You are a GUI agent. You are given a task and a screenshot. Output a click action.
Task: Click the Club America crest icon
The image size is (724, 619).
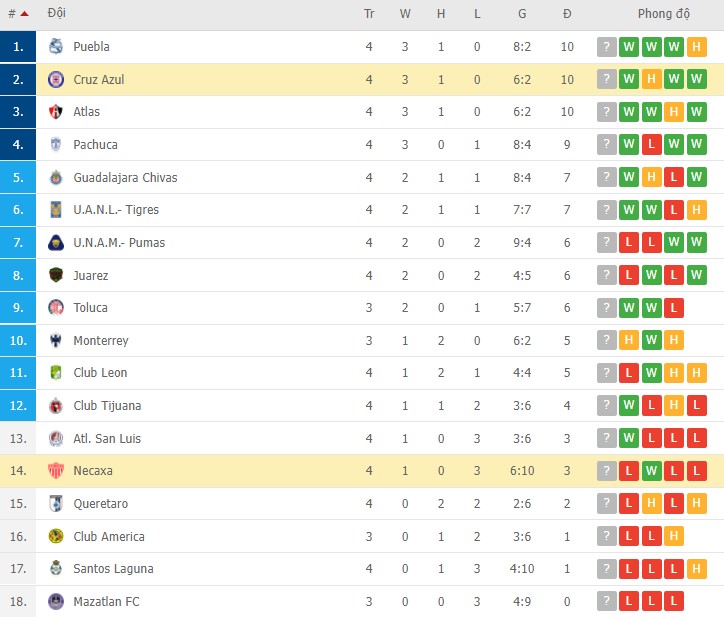56,537
